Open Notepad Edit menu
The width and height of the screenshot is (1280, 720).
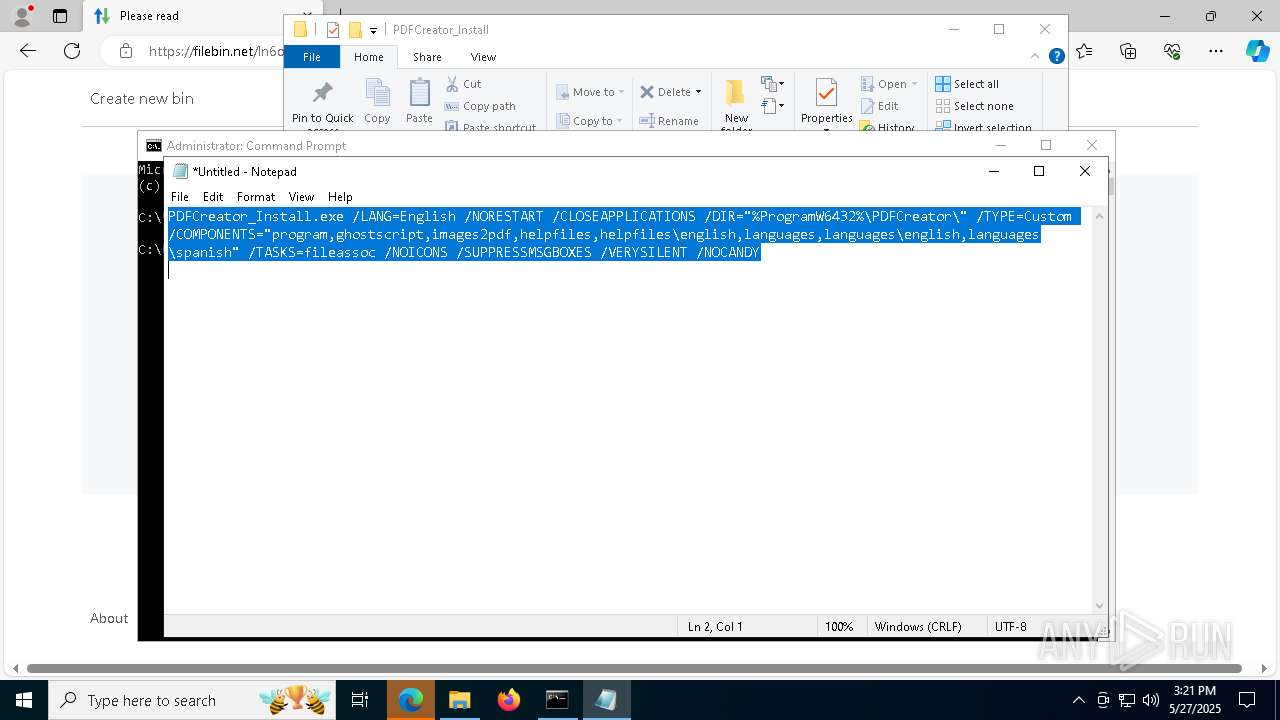click(x=213, y=197)
